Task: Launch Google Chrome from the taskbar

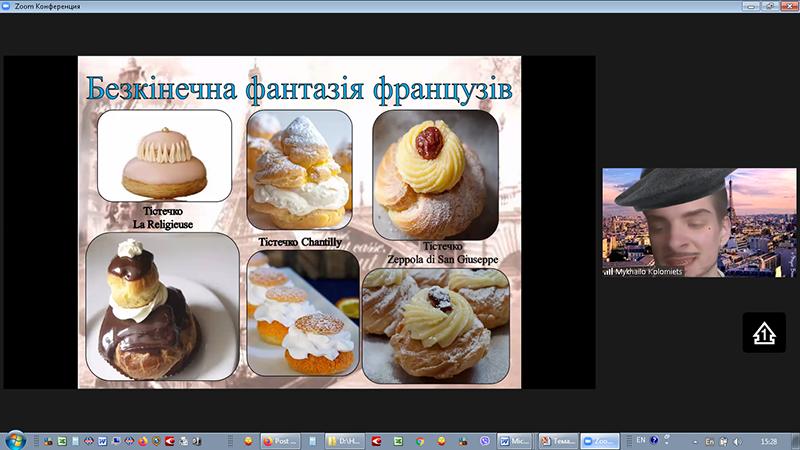Action: click(x=420, y=440)
